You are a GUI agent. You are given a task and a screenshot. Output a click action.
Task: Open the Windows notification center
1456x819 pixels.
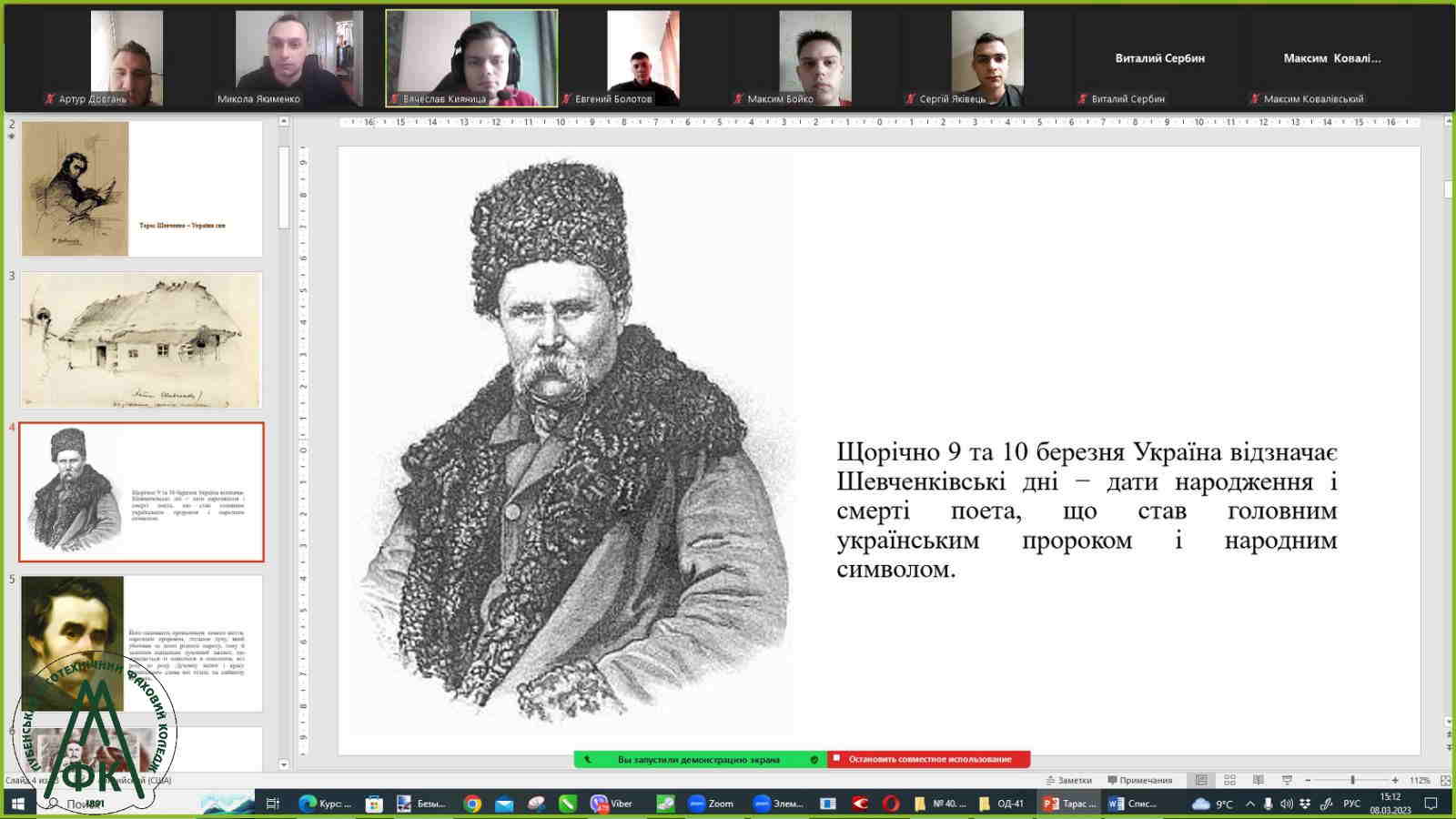(1431, 804)
